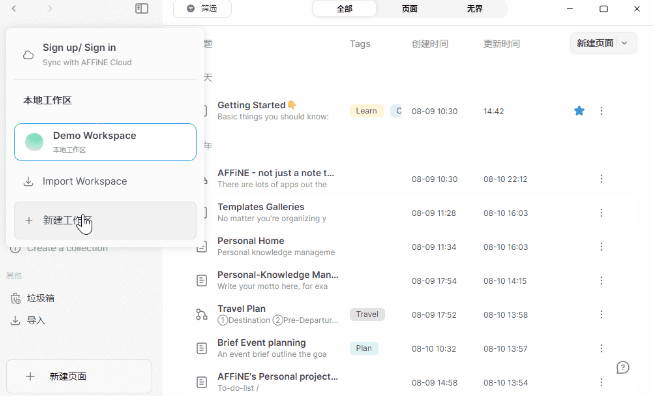Switch to the 无界 tab
This screenshot has width=654, height=404.
tap(475, 9)
